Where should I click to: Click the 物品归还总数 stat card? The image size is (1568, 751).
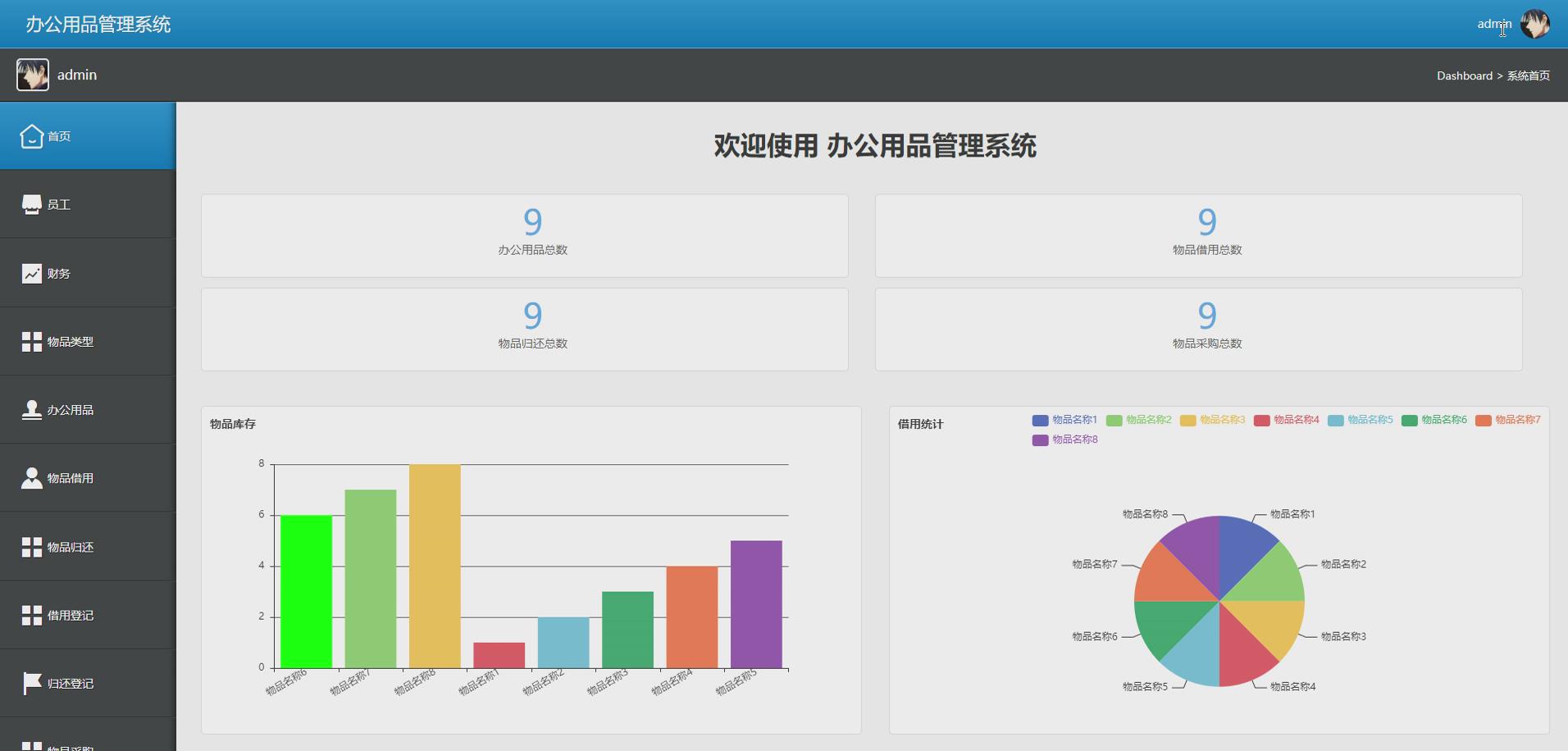(525, 330)
